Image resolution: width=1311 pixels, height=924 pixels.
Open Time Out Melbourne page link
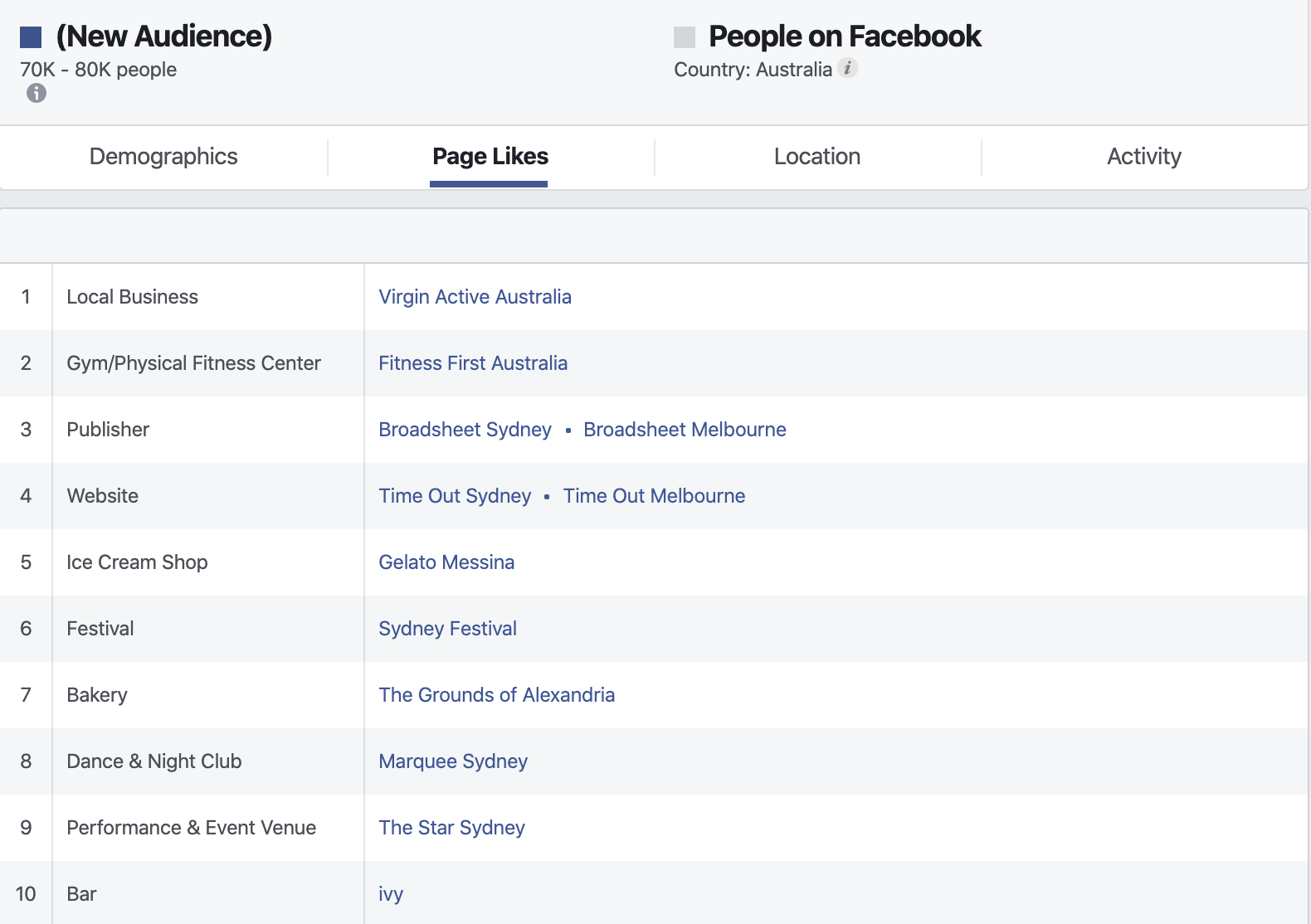654,496
